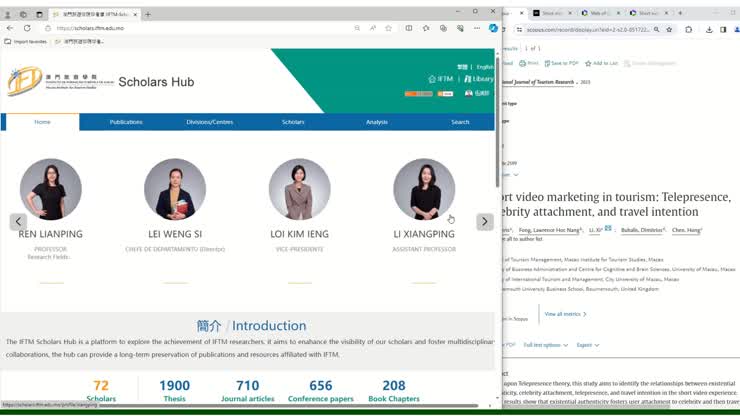Open the Library link in the green header

479,79
